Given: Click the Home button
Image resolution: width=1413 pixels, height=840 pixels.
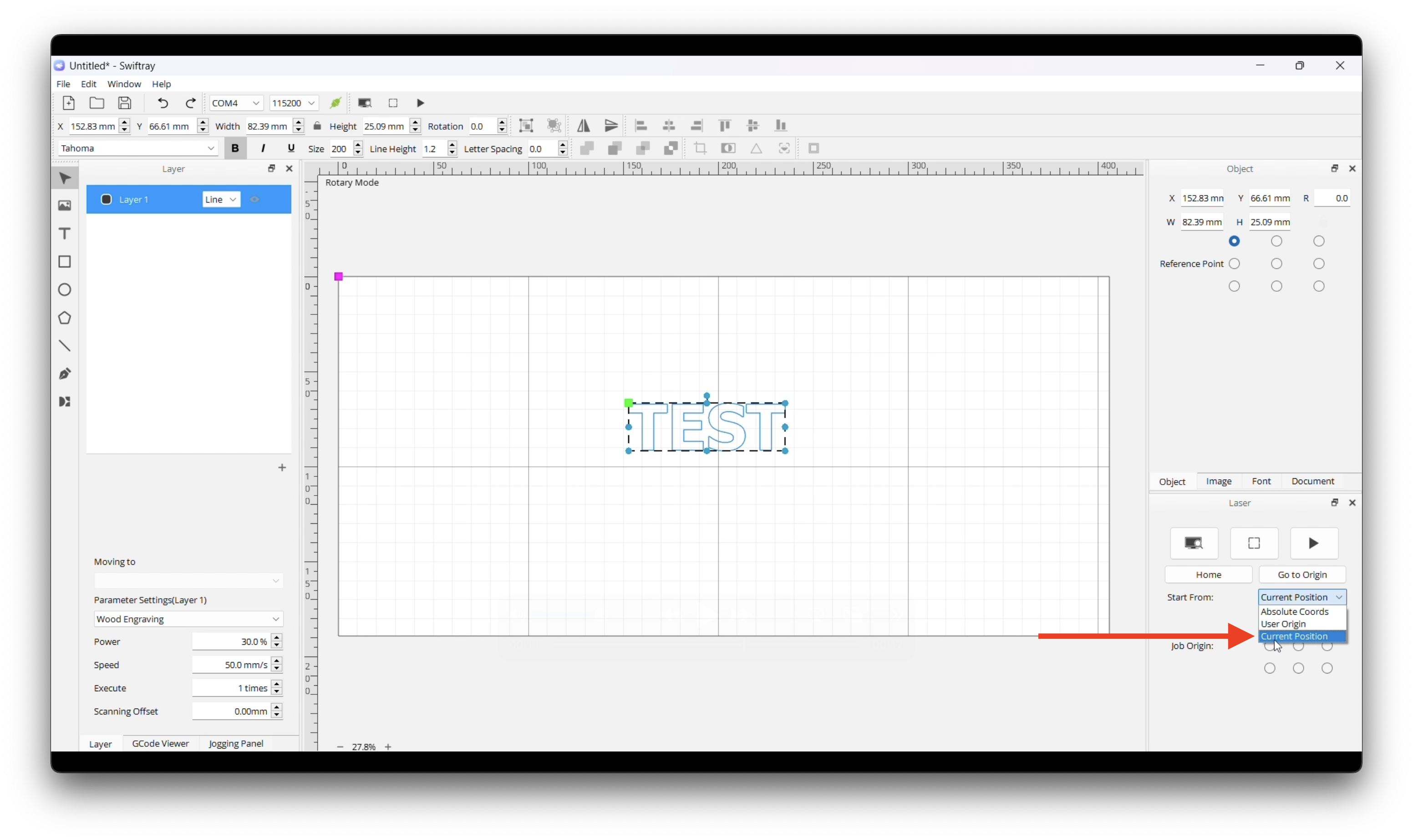Looking at the screenshot, I should click(x=1208, y=575).
